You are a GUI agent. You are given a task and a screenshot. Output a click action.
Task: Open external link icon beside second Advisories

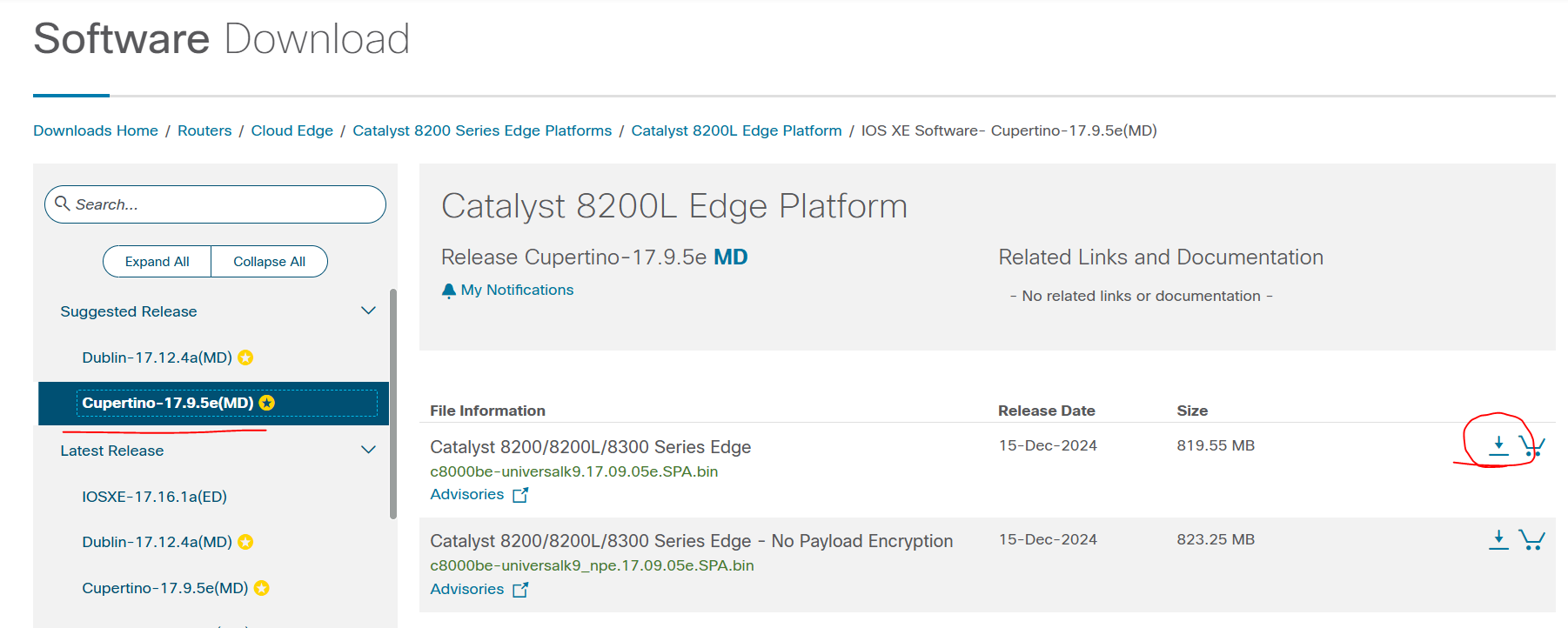pyautogui.click(x=520, y=590)
